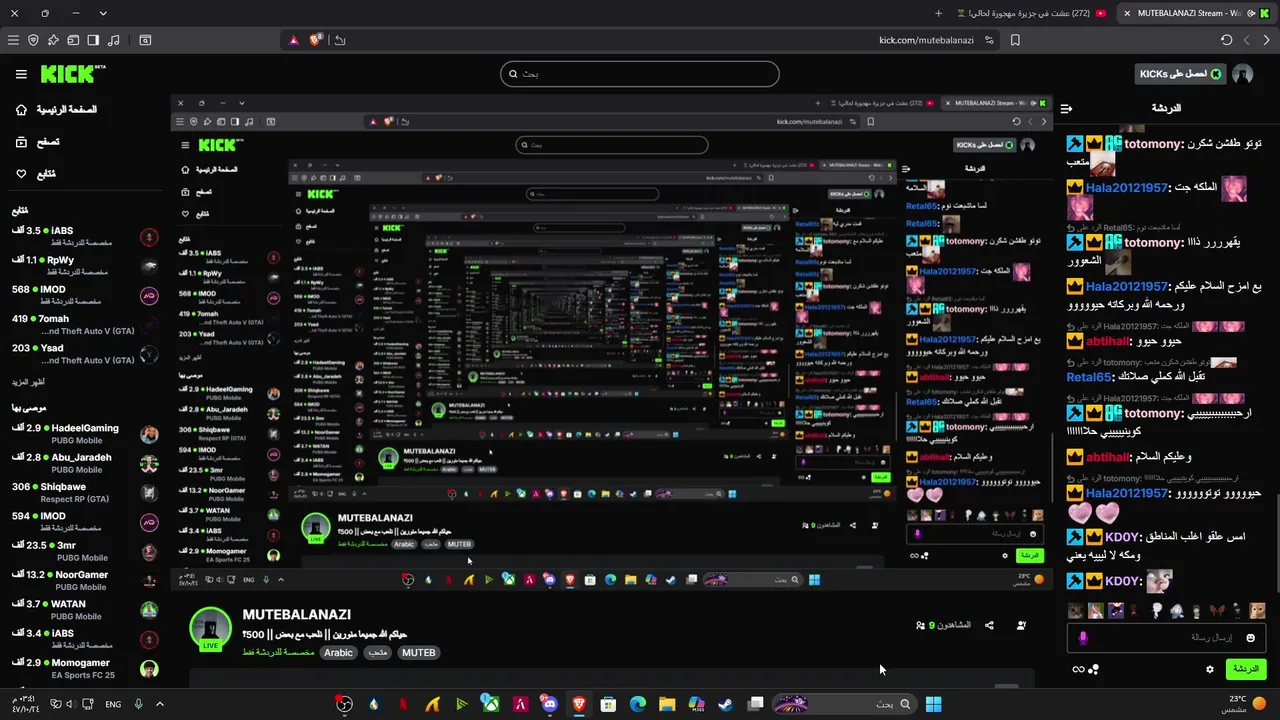Image resolution: width=1280 pixels, height=720 pixels.
Task: Focus the chat message input إرسال رسالة
Action: coord(1166,637)
